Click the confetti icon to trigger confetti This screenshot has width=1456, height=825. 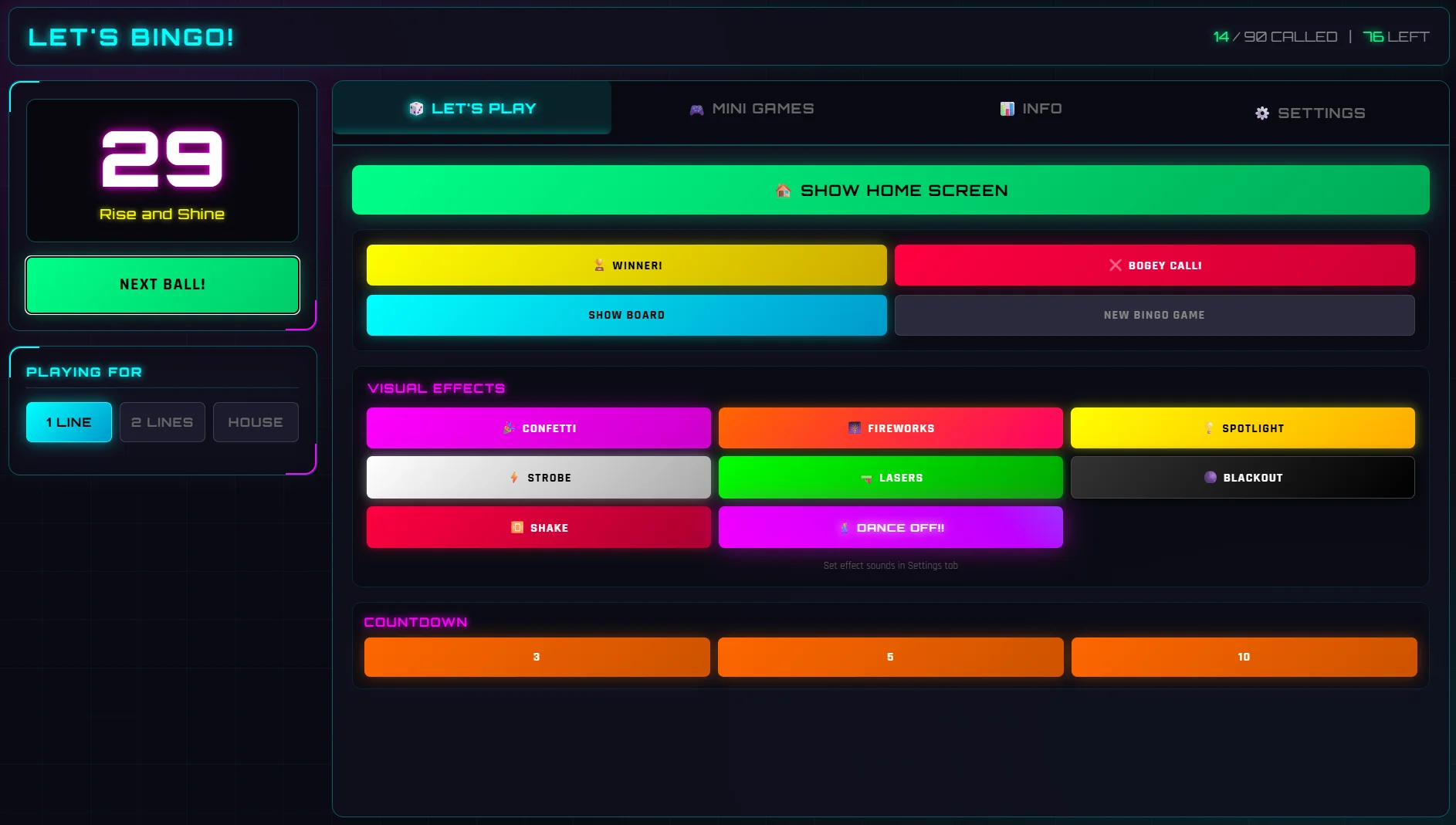(509, 428)
